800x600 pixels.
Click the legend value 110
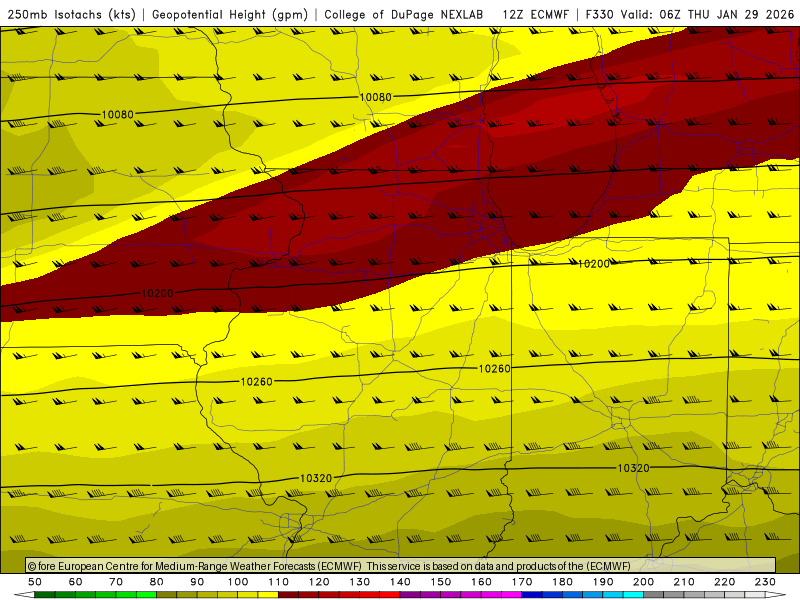click(x=279, y=582)
